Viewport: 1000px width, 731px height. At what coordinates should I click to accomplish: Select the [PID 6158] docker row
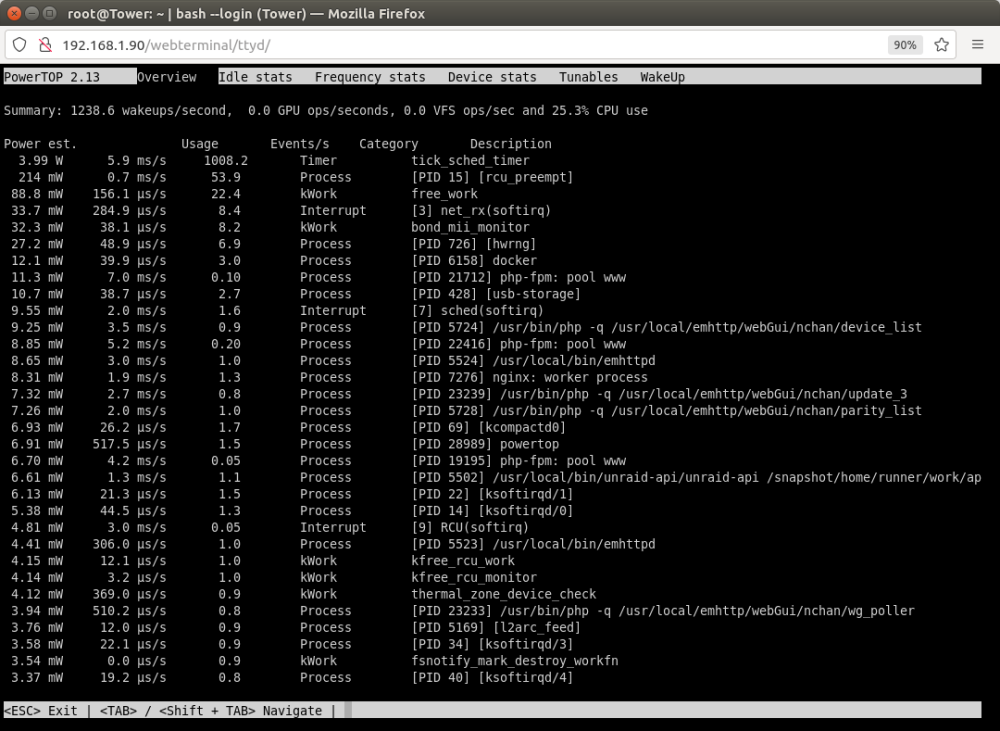pyautogui.click(x=274, y=260)
